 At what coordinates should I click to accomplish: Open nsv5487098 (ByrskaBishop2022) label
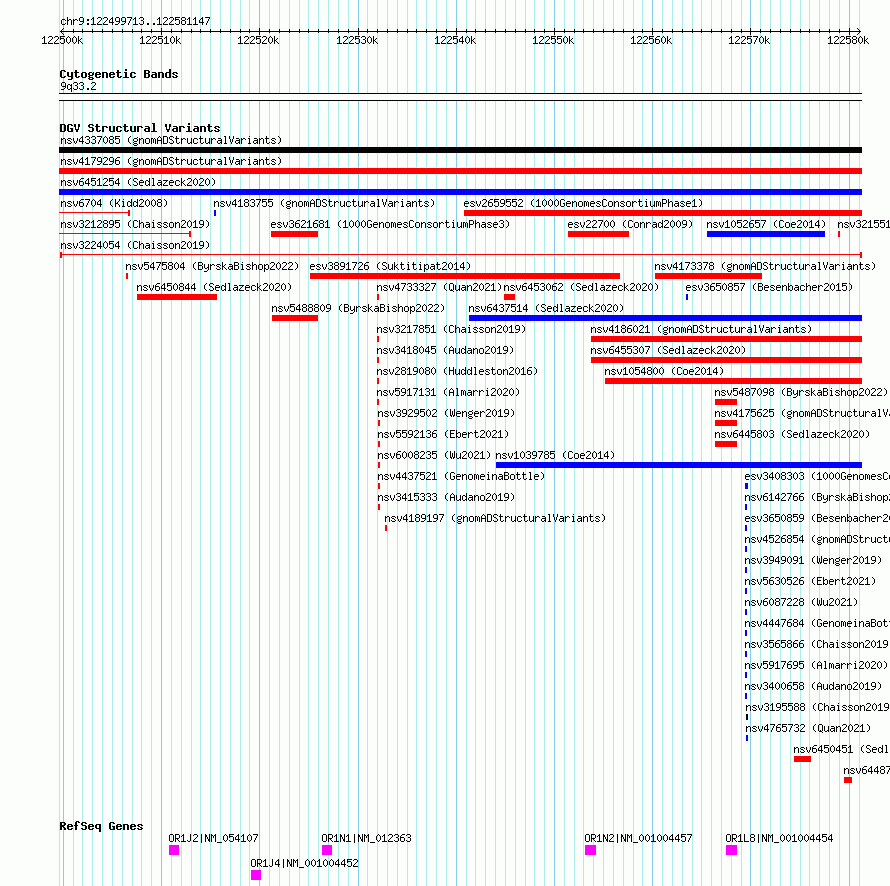[x=801, y=392]
